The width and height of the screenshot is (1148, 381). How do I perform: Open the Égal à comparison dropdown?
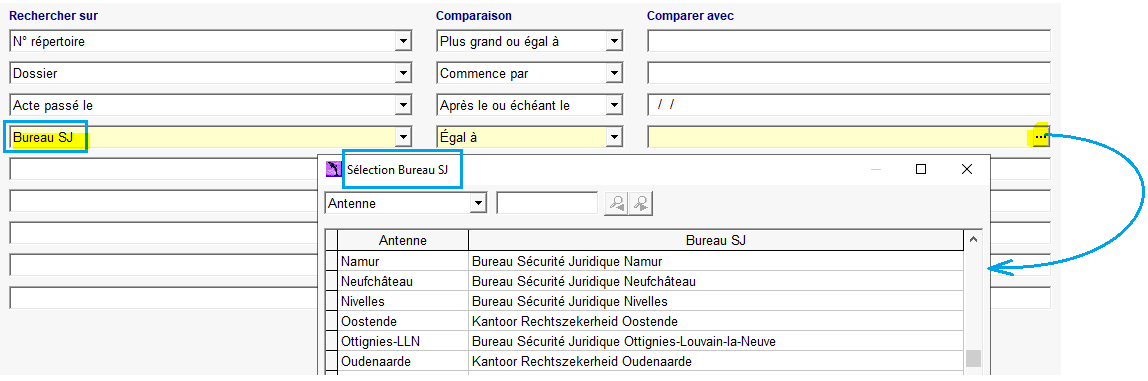614,136
